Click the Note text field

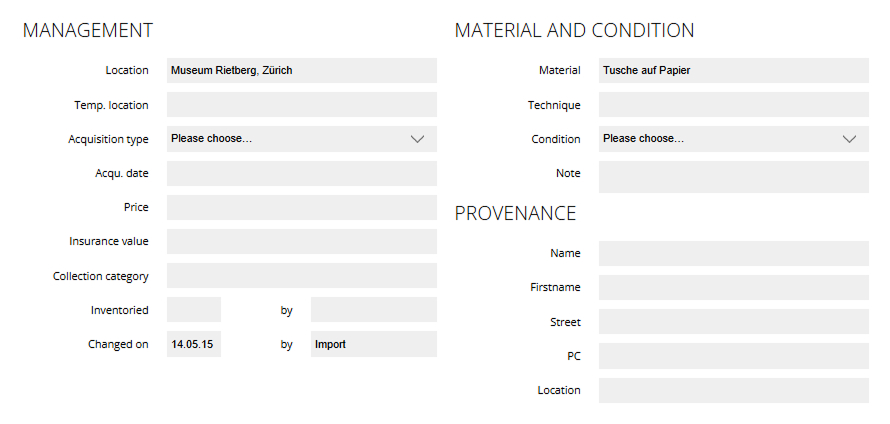733,177
